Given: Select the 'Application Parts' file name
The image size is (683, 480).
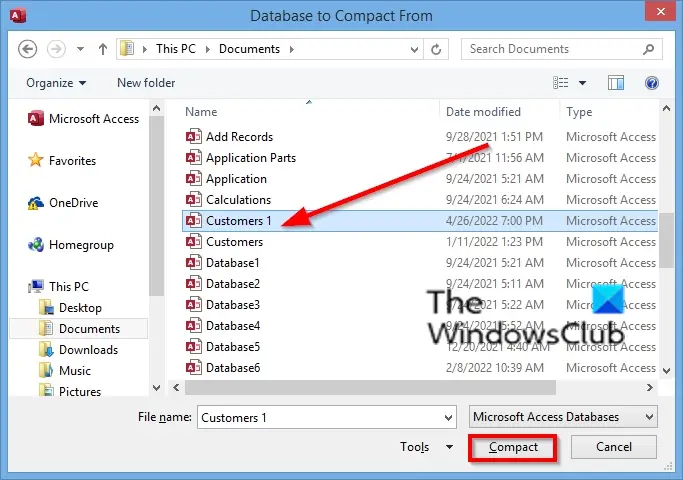Looking at the screenshot, I should click(251, 158).
